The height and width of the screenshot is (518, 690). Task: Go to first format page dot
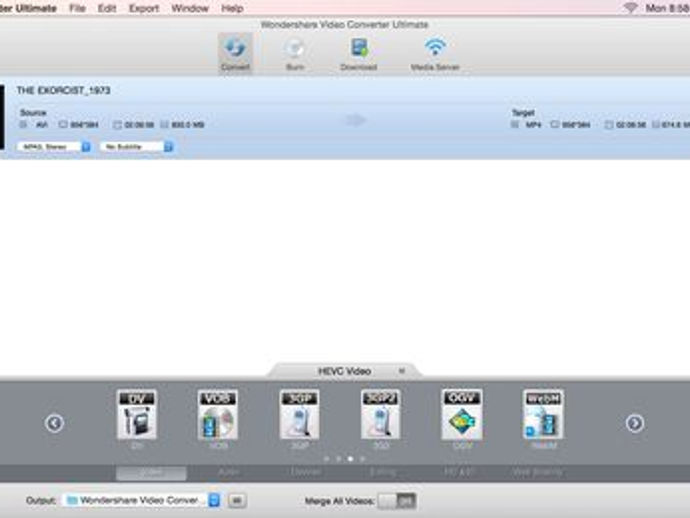point(327,459)
